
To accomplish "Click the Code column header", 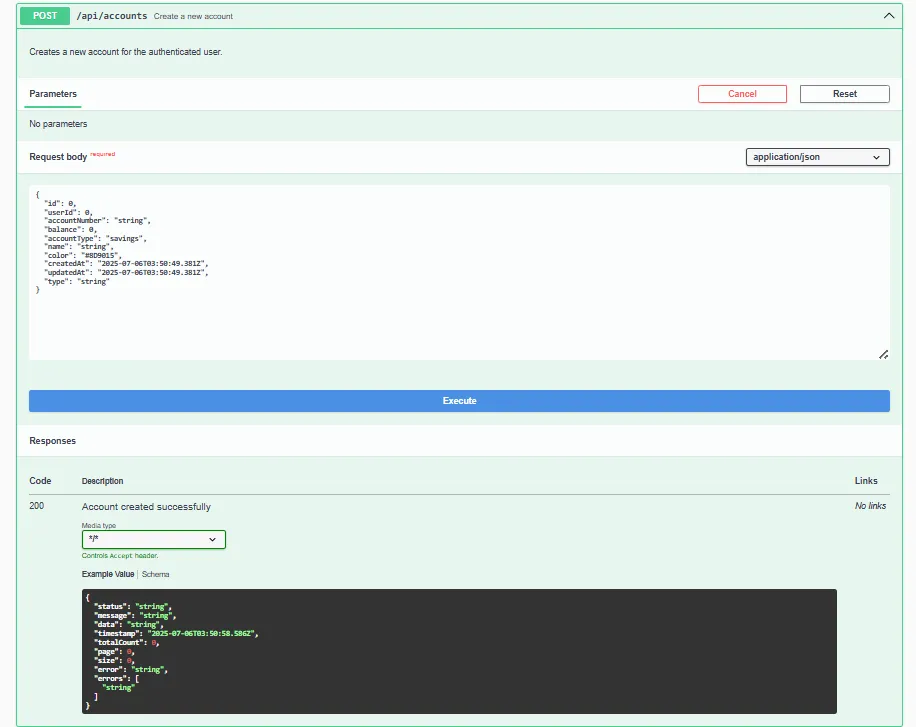I will pyautogui.click(x=40, y=480).
